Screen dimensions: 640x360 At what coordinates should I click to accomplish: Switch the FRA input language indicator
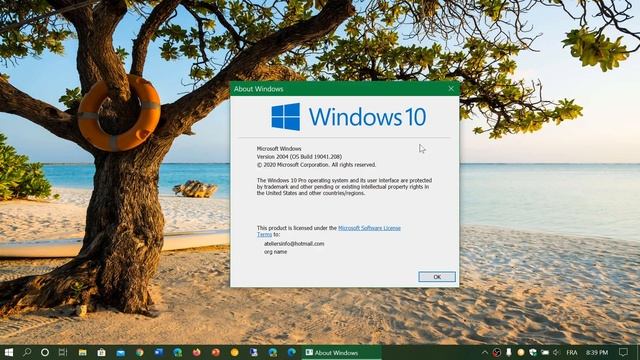572,352
